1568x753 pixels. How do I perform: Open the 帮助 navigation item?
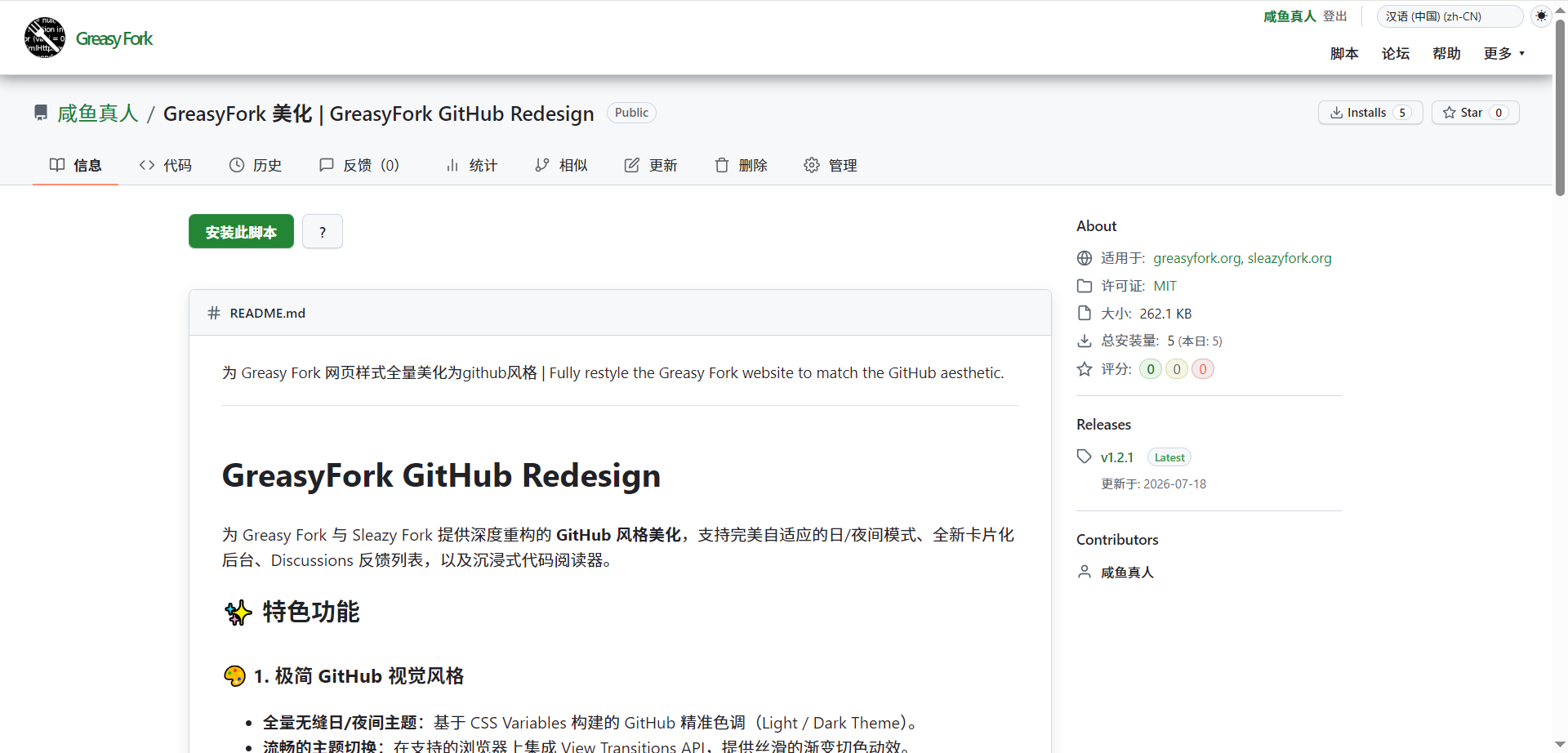tap(1446, 53)
